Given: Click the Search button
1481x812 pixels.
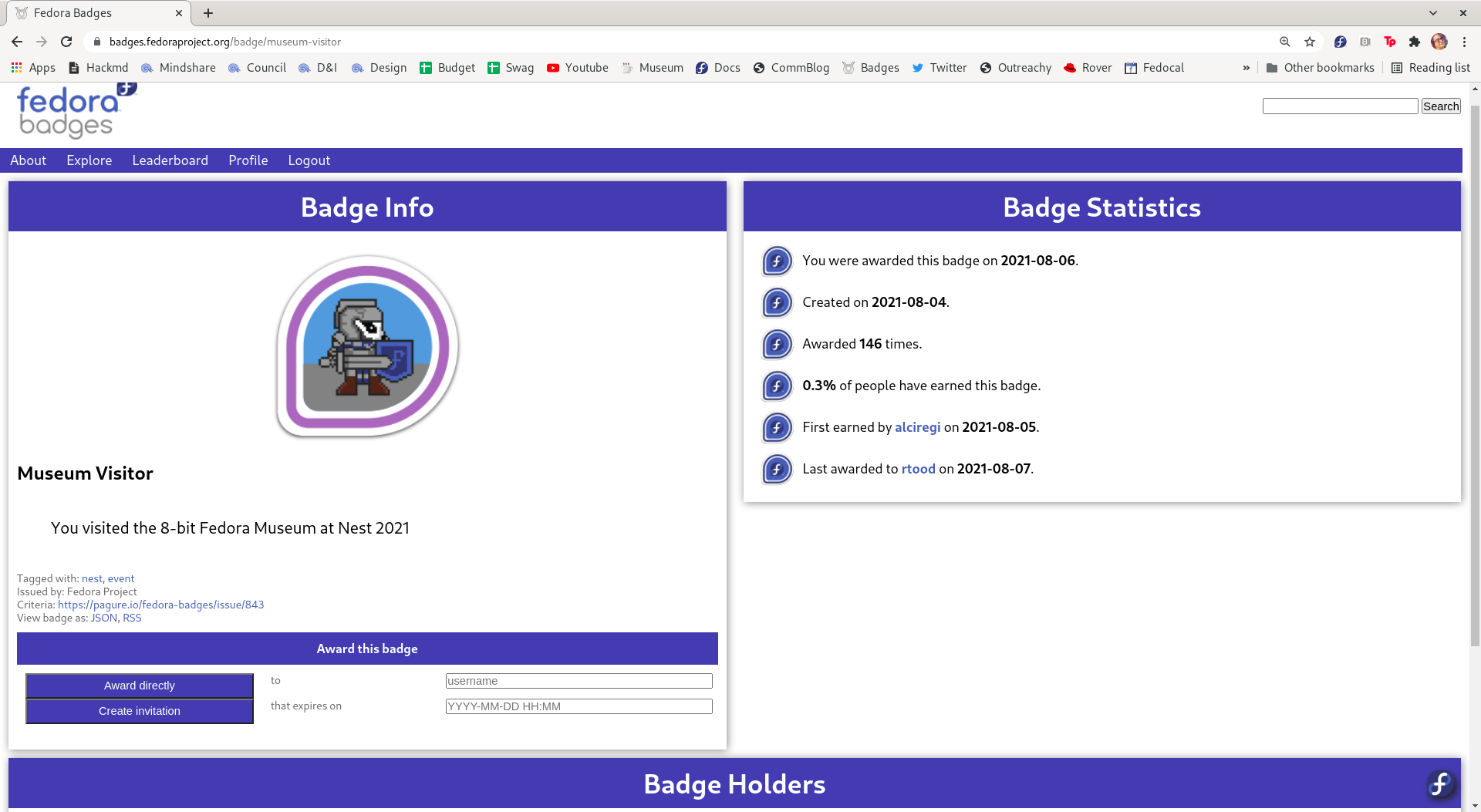Looking at the screenshot, I should tap(1441, 106).
